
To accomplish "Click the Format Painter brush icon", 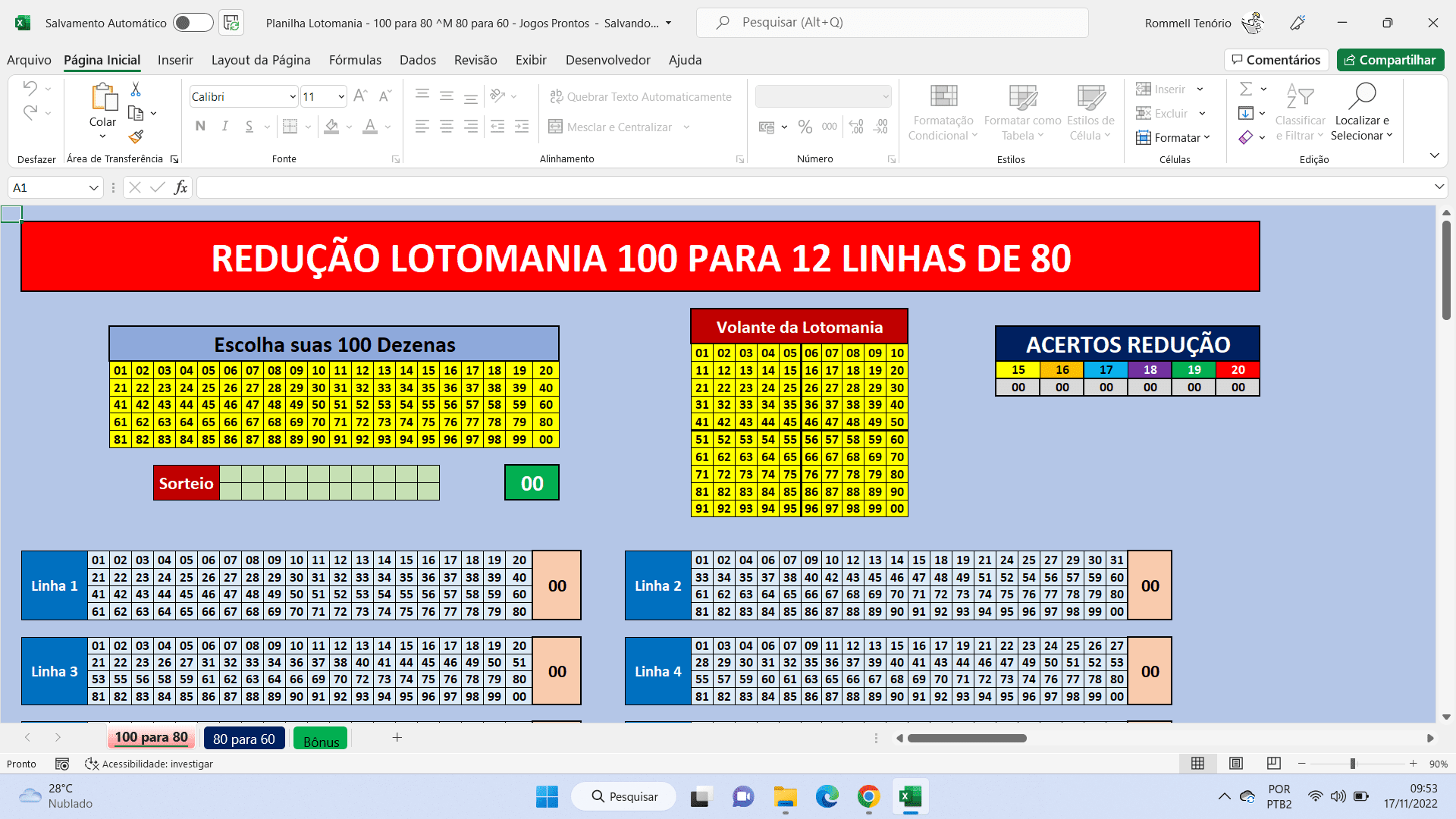I will (x=136, y=136).
